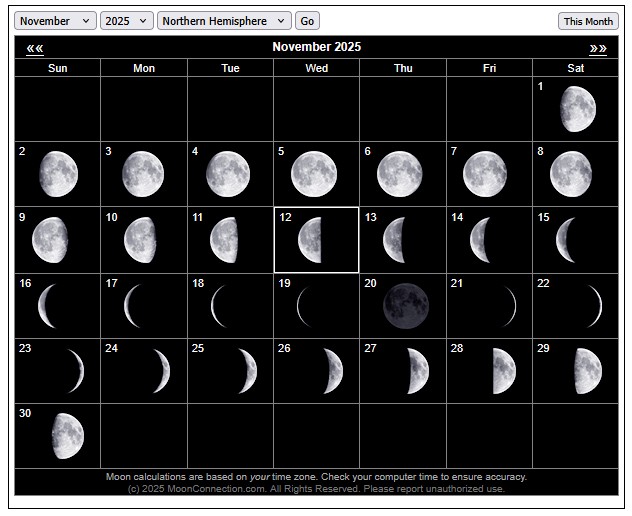The width and height of the screenshot is (632, 516).
Task: Click the waning gibbous moon on November 9
Action: coord(50,240)
